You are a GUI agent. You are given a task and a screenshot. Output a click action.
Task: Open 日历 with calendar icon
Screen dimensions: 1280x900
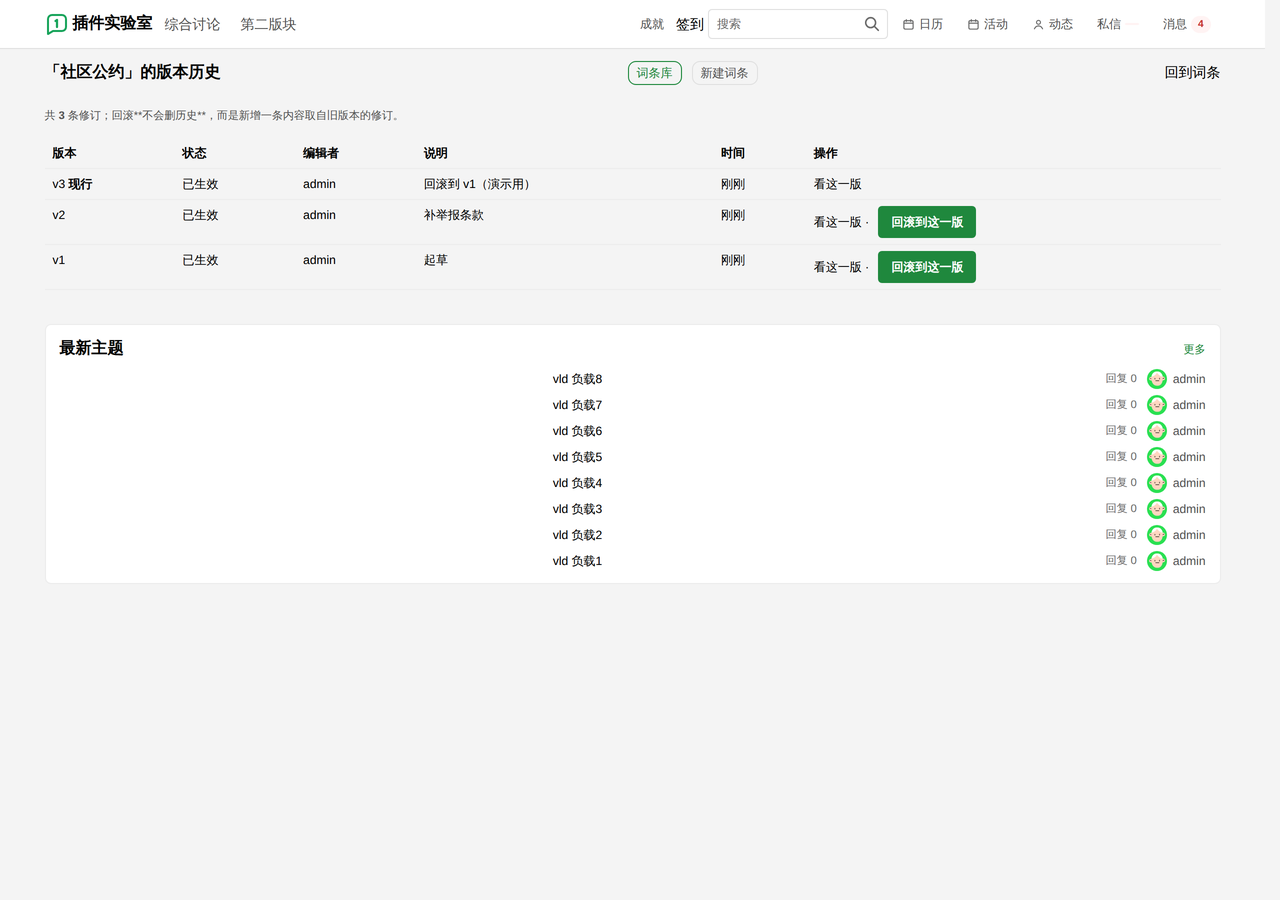tap(923, 24)
